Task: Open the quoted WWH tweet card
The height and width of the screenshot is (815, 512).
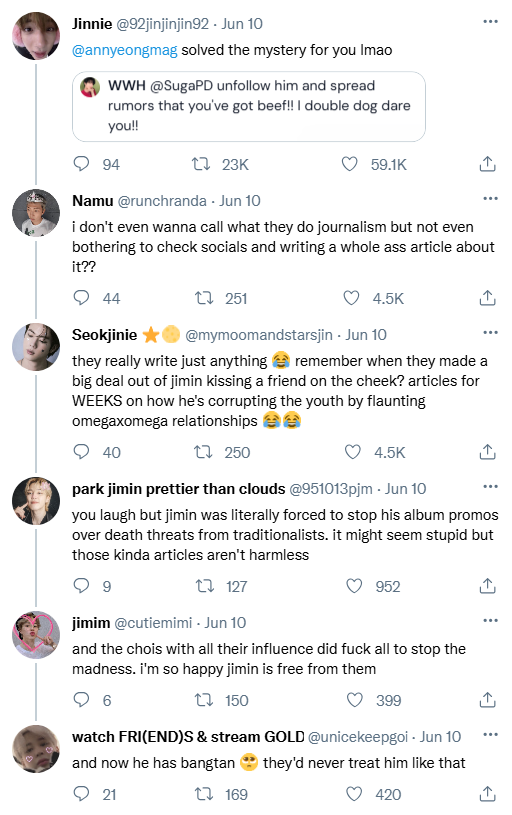Action: click(248, 107)
